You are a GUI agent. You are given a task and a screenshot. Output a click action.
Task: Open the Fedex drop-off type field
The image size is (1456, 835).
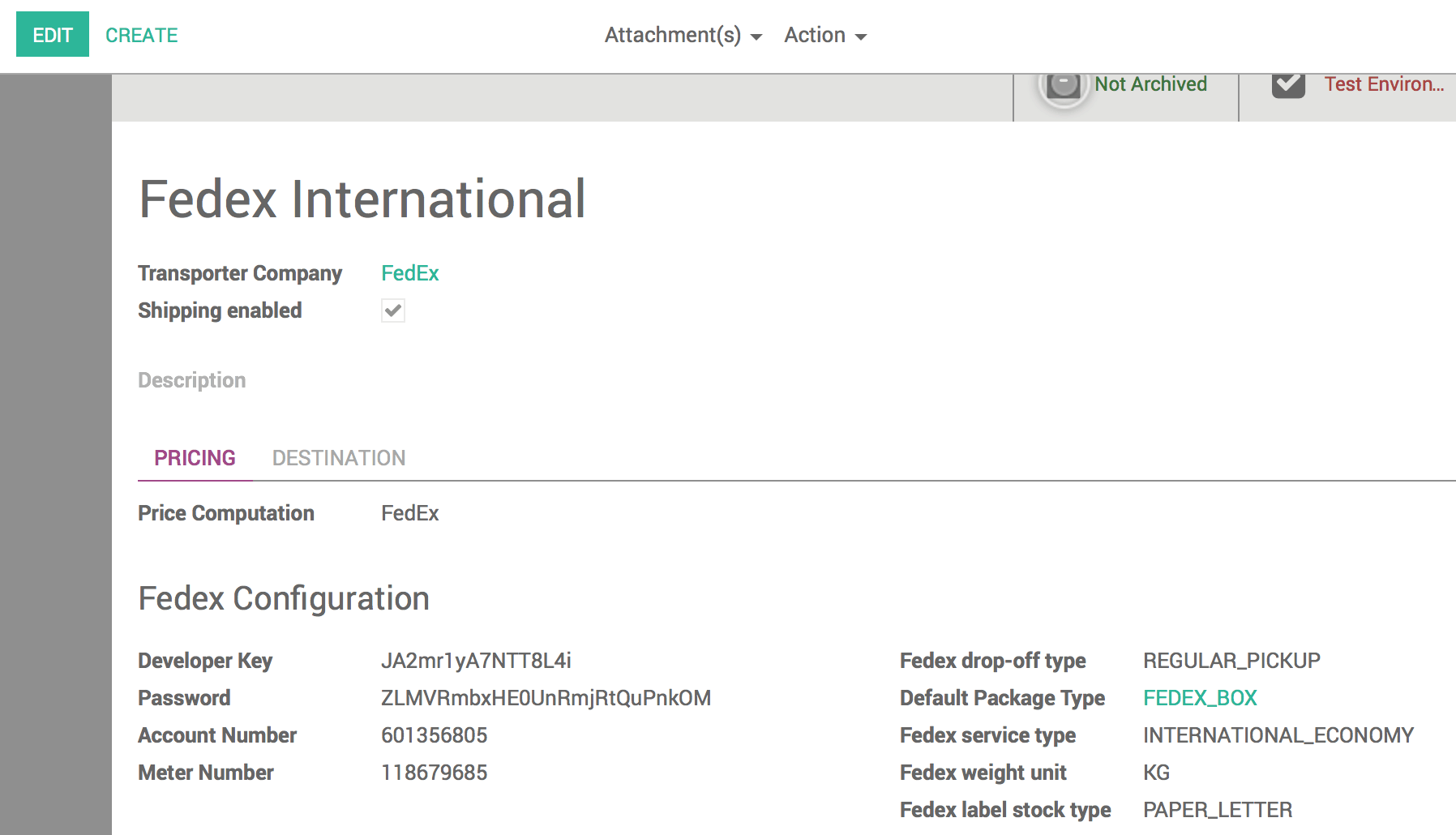click(1231, 660)
